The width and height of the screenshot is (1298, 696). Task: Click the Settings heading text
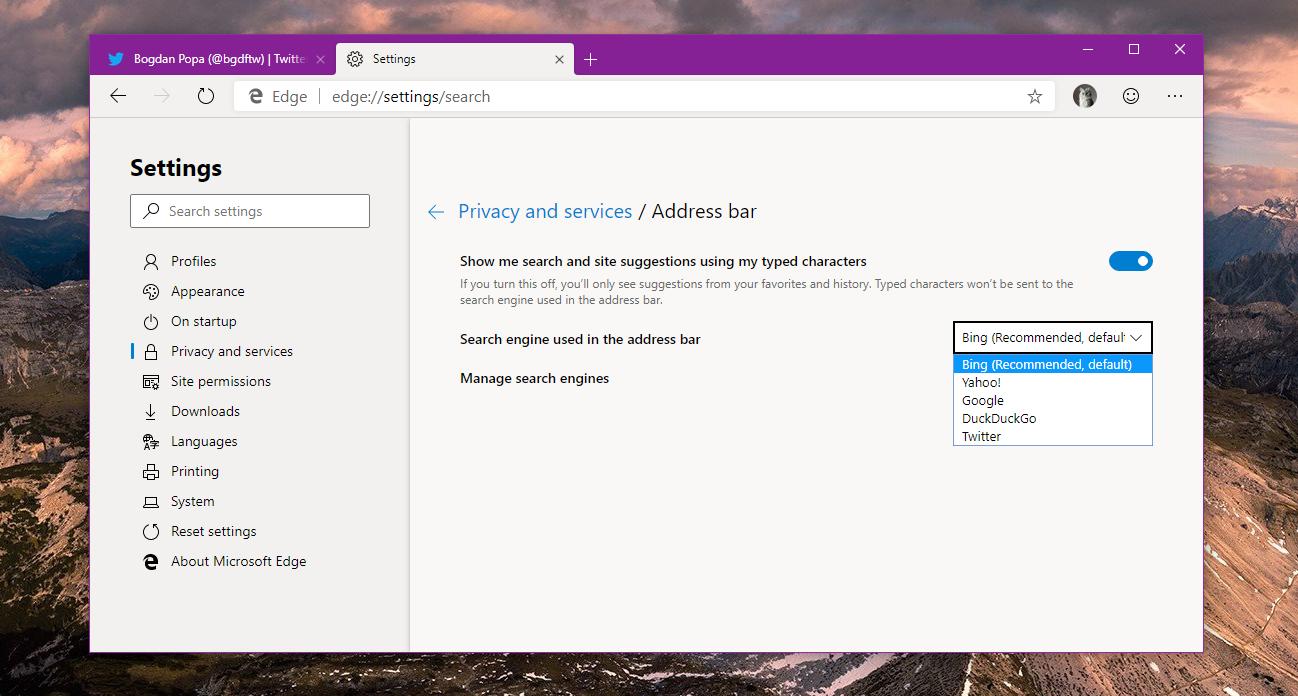[176, 168]
